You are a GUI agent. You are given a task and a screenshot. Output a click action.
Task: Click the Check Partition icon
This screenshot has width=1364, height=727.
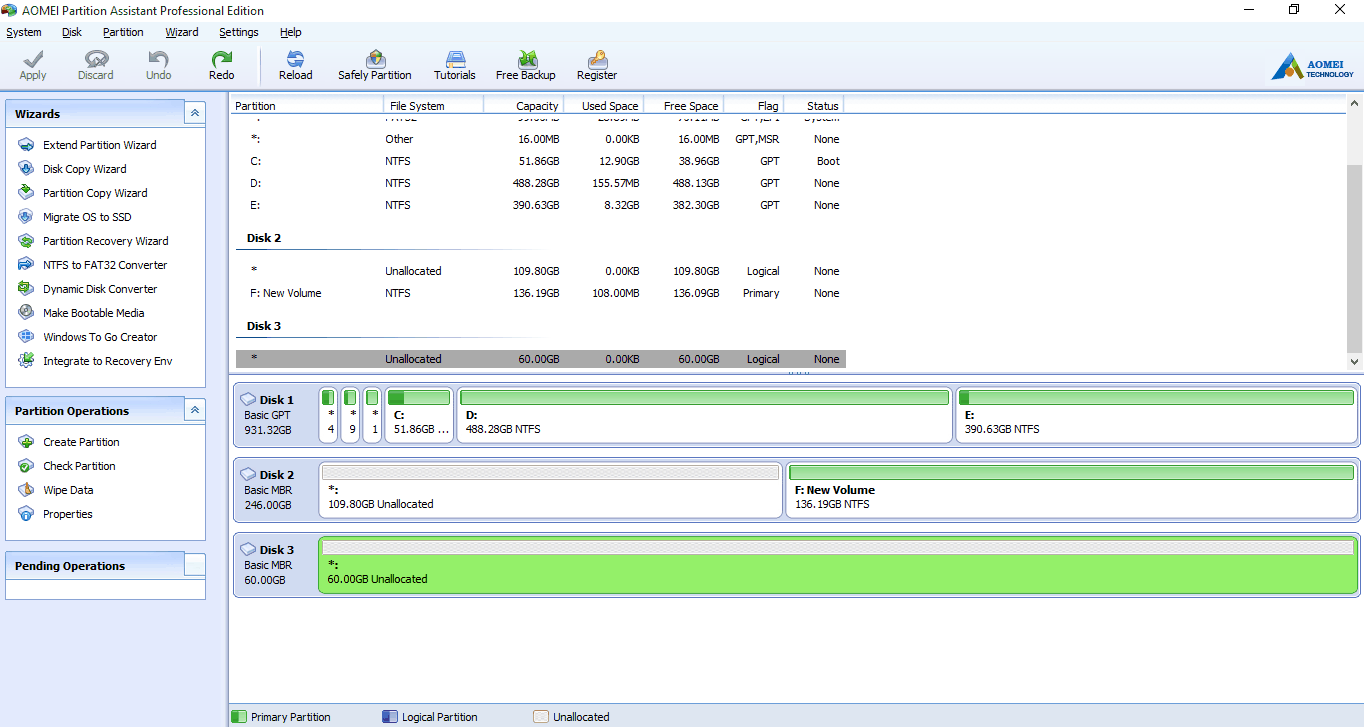26,466
